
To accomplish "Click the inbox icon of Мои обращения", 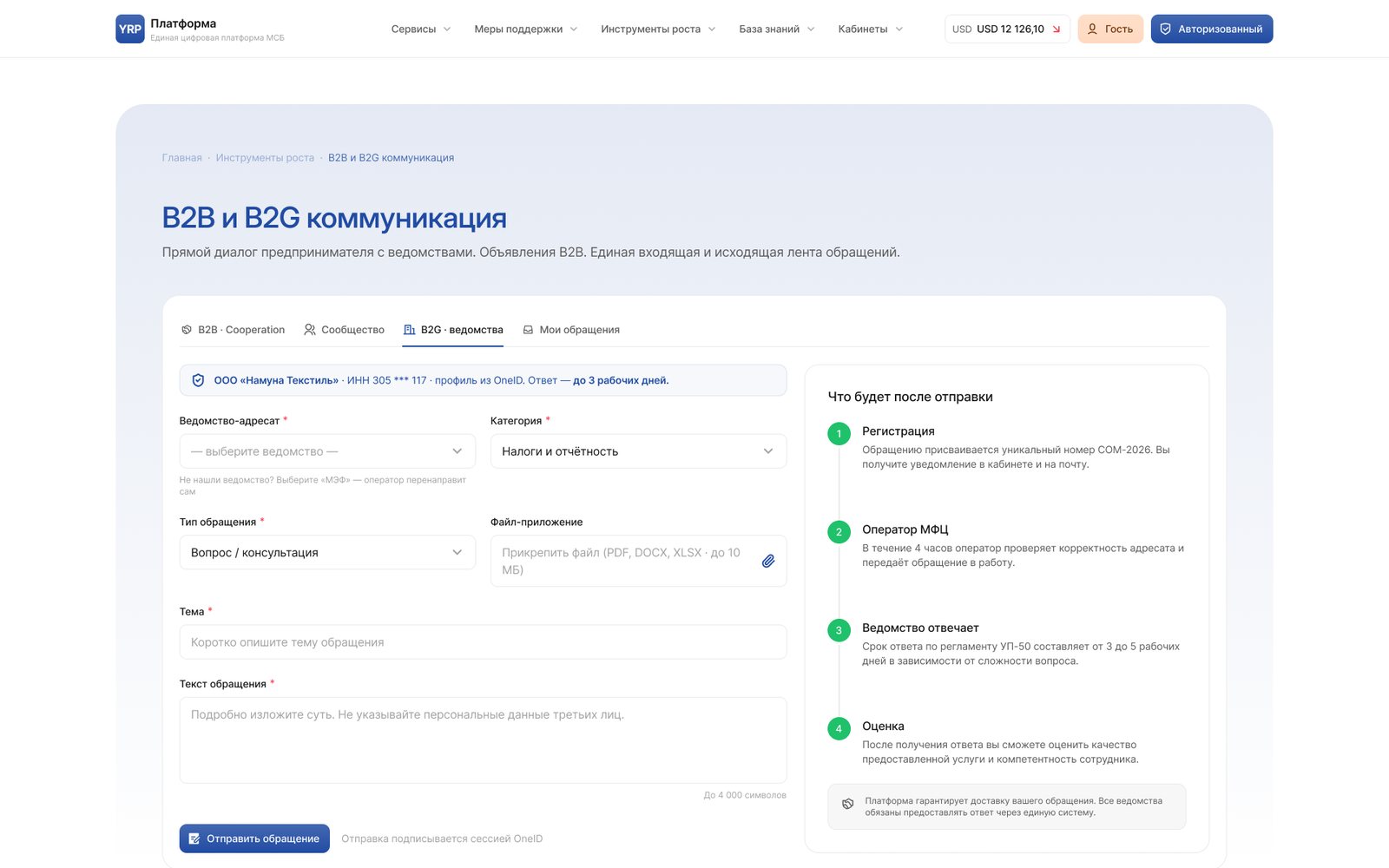I will click(x=528, y=330).
